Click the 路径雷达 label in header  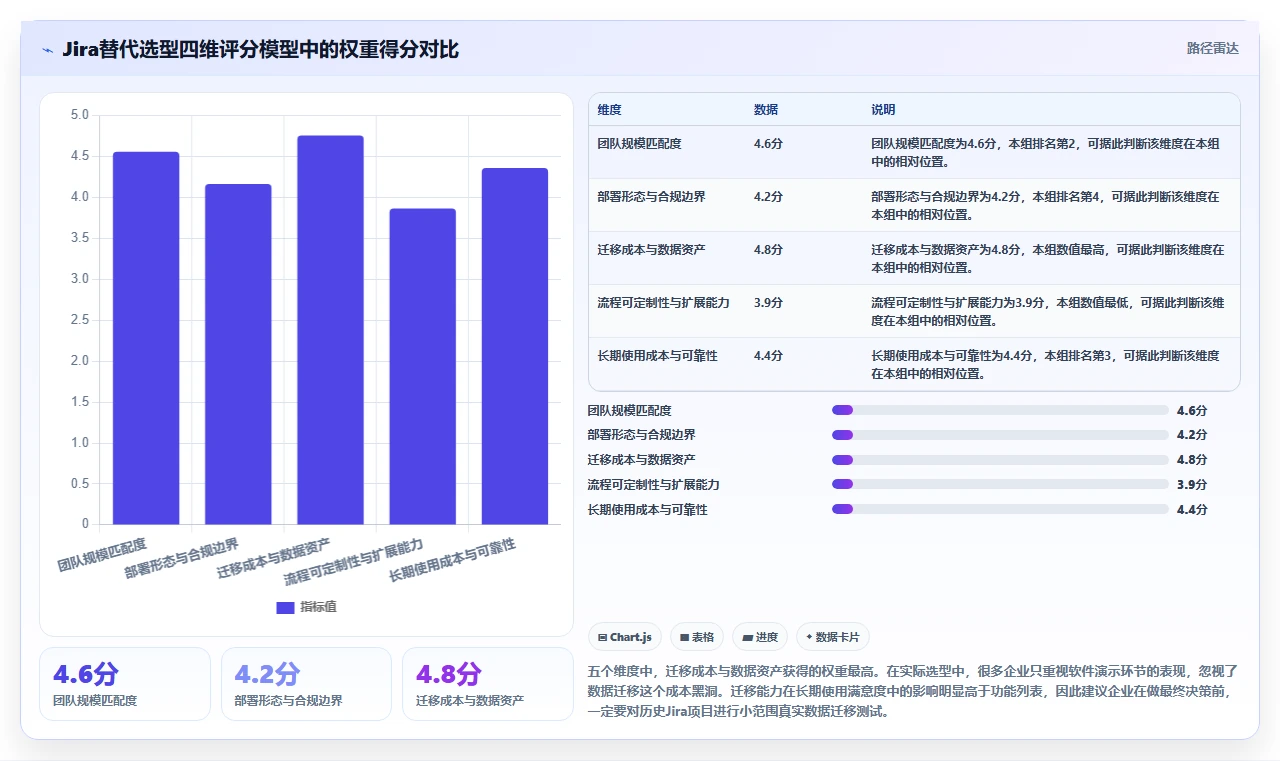coord(1212,48)
